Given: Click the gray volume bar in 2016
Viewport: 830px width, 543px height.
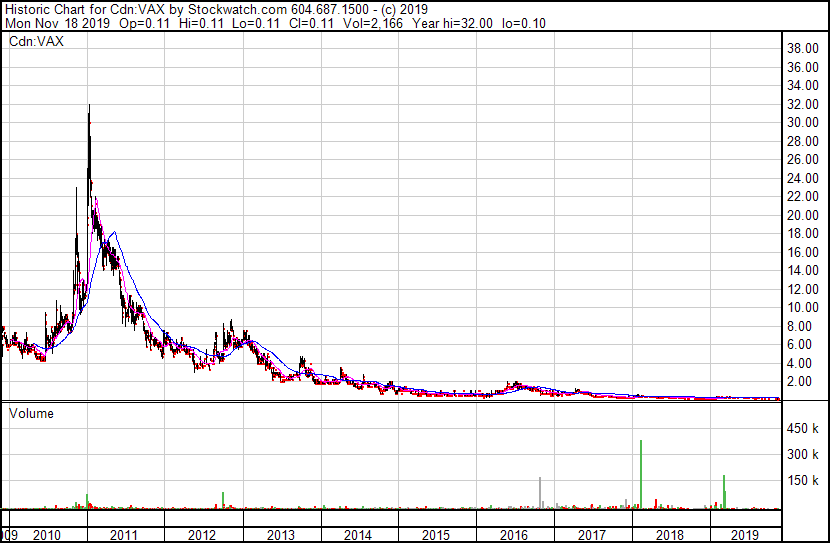Looking at the screenshot, I should pos(540,491).
